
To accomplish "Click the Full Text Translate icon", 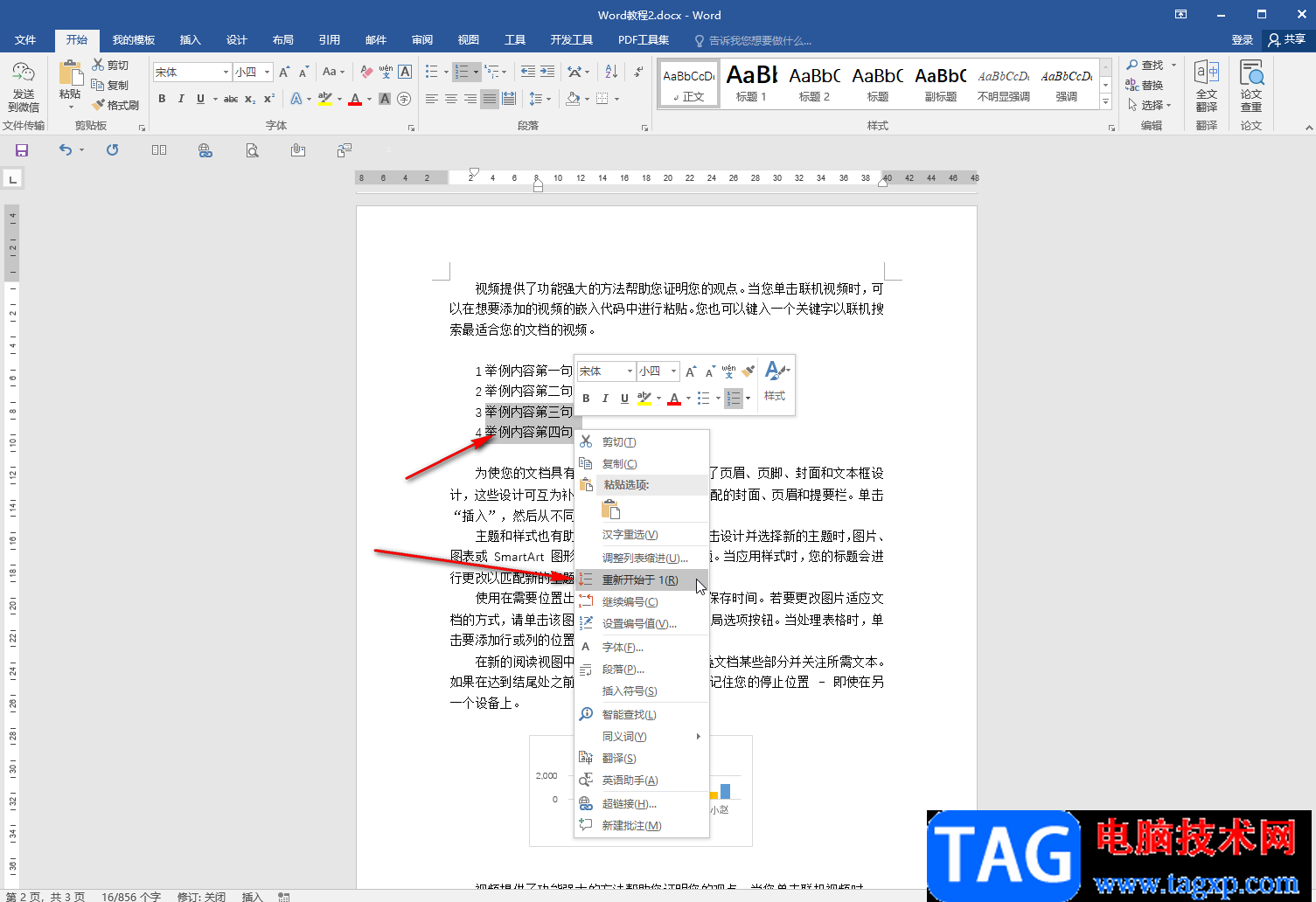I will tap(1207, 86).
